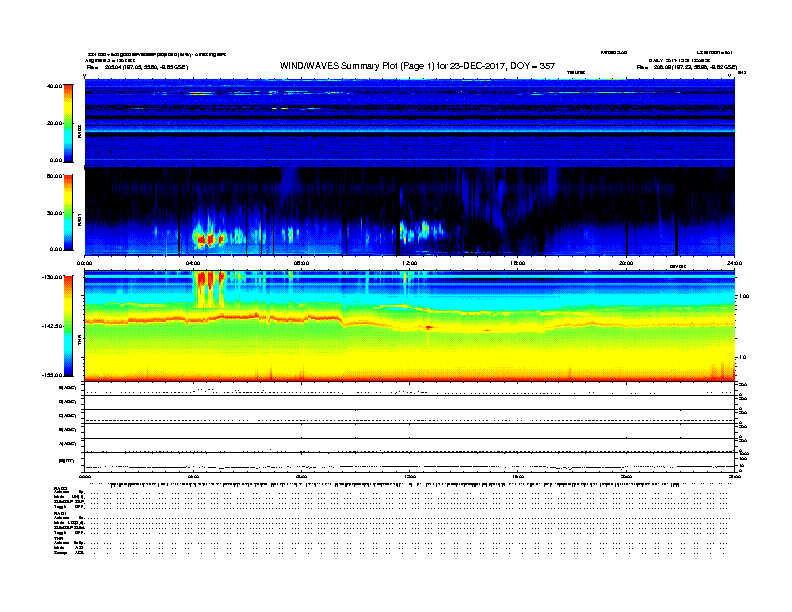Click the red bursts at top of TNR spectrogram
The image size is (792, 612).
[x=210, y=279]
